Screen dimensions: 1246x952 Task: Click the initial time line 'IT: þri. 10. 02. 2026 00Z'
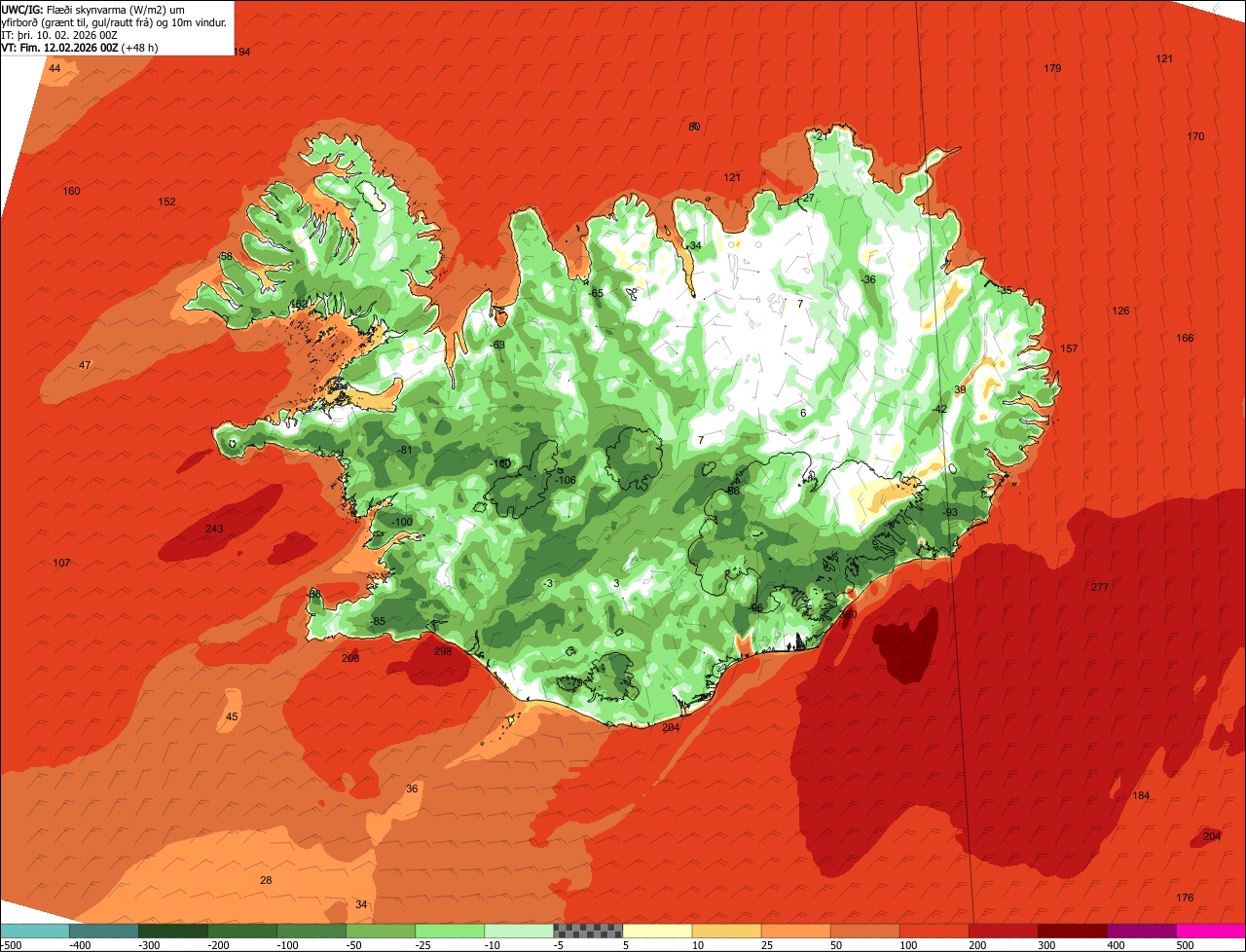point(60,34)
